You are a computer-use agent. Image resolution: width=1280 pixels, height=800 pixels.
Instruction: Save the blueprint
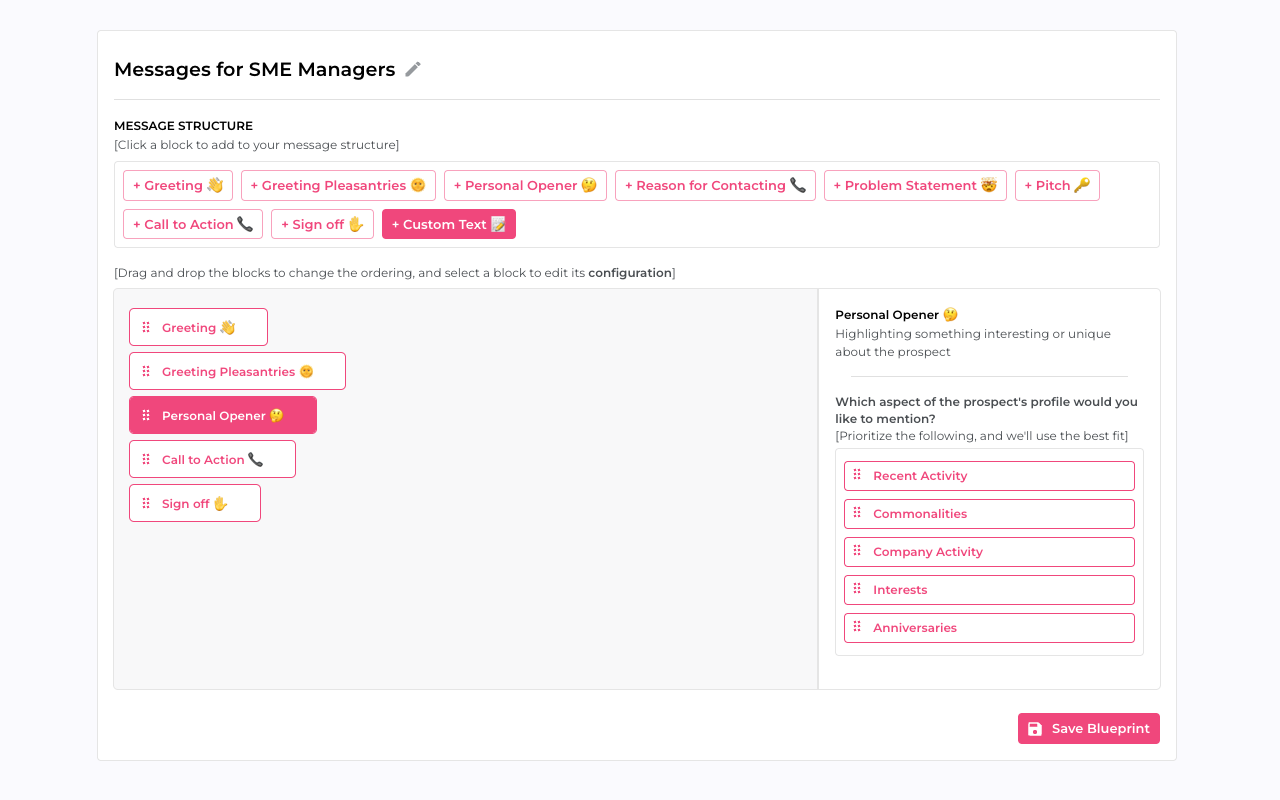pos(1089,729)
